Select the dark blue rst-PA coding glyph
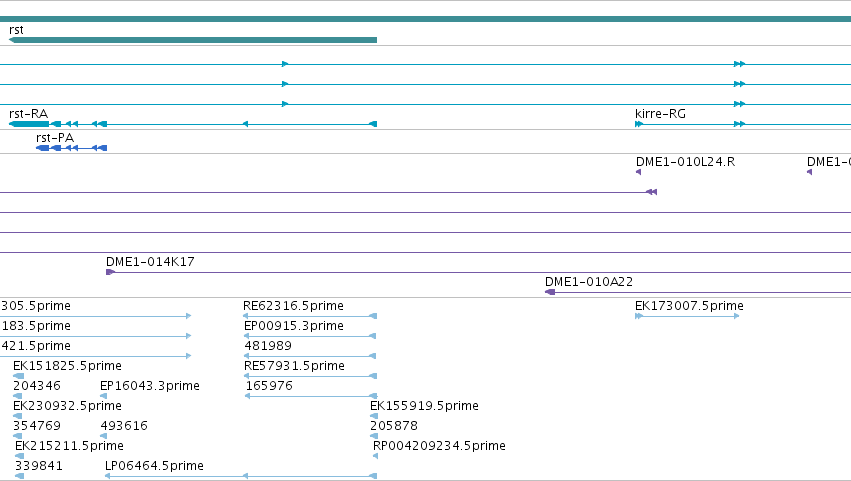The height and width of the screenshot is (481, 851). [72, 148]
